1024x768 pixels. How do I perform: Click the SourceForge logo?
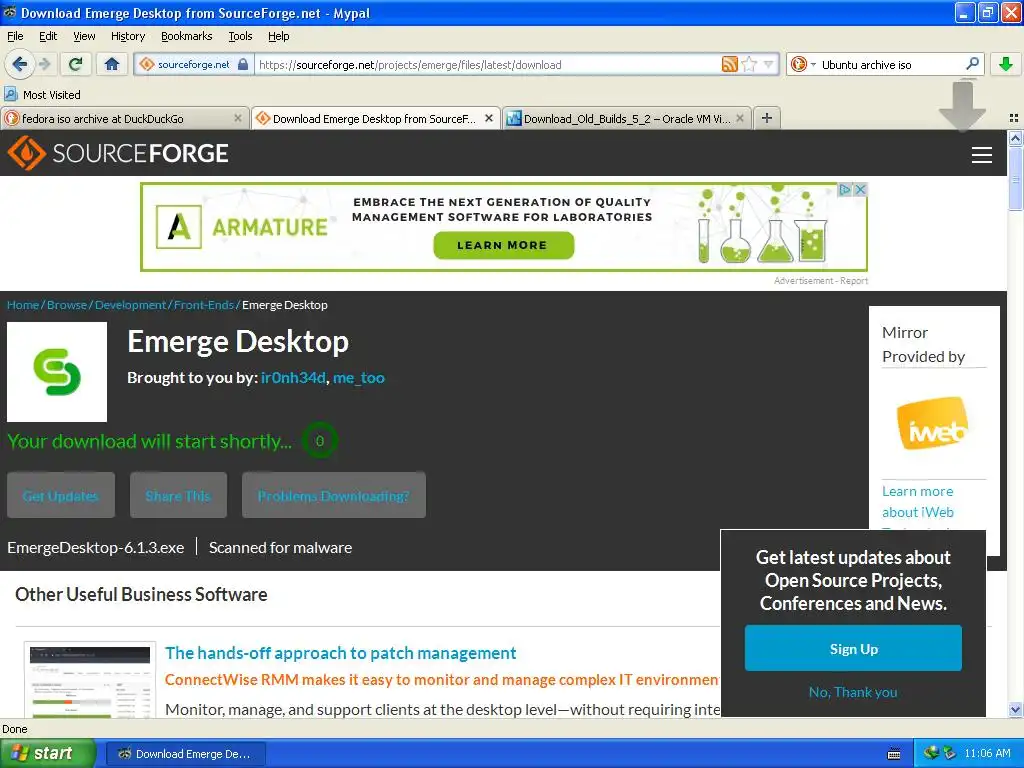[x=118, y=153]
